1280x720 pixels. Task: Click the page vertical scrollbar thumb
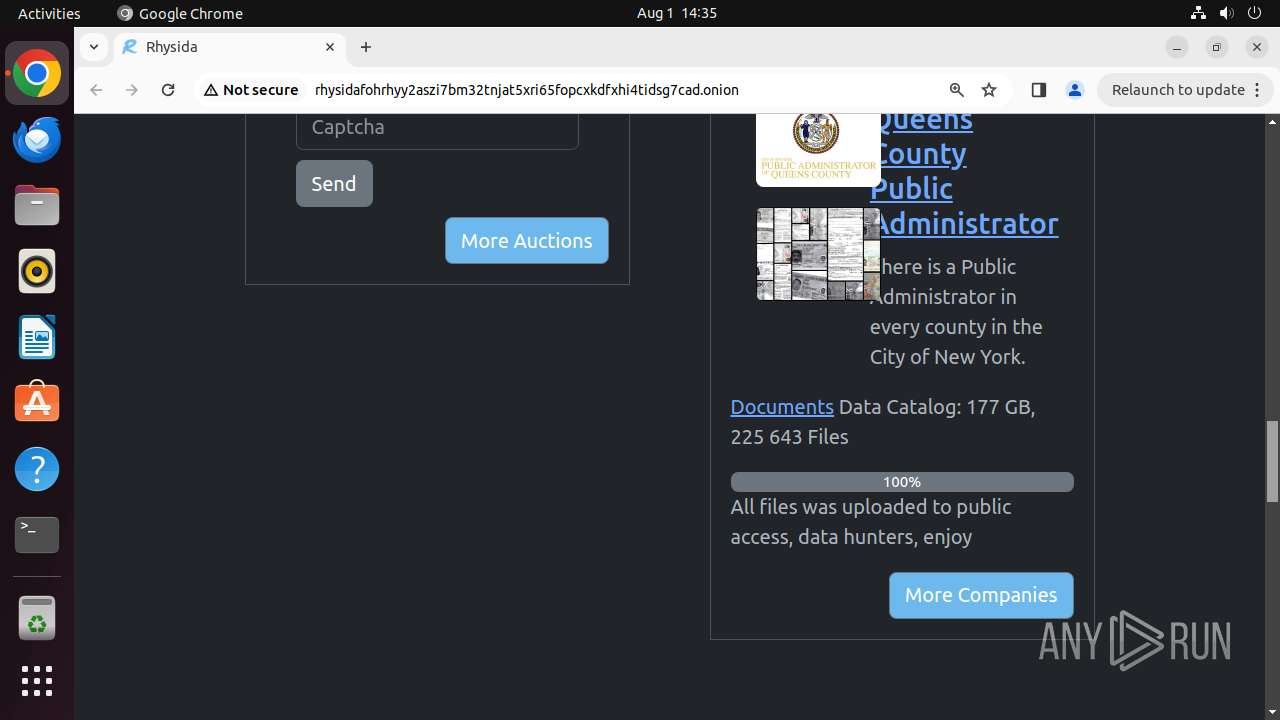coord(1272,461)
